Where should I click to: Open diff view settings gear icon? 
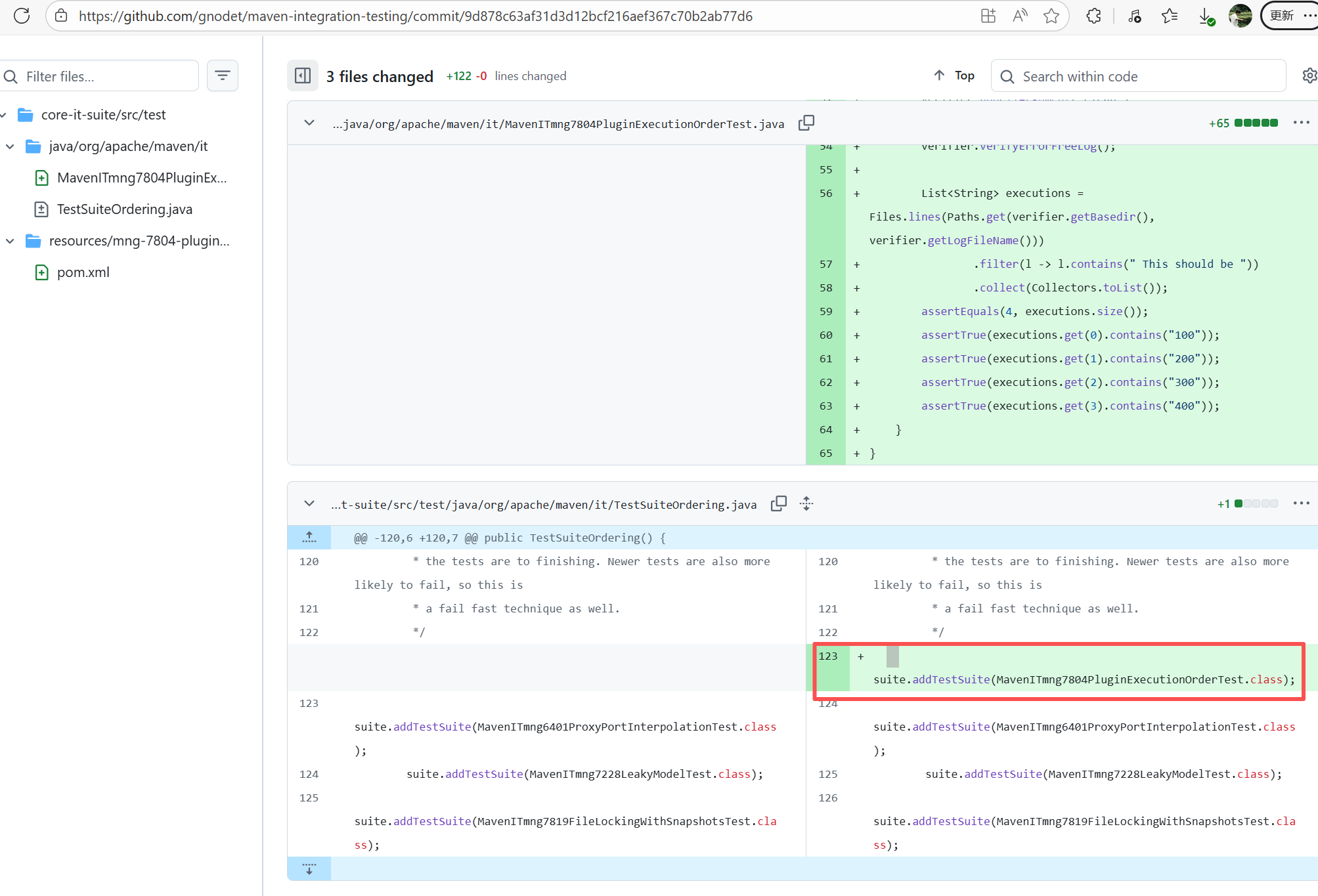(x=1309, y=75)
